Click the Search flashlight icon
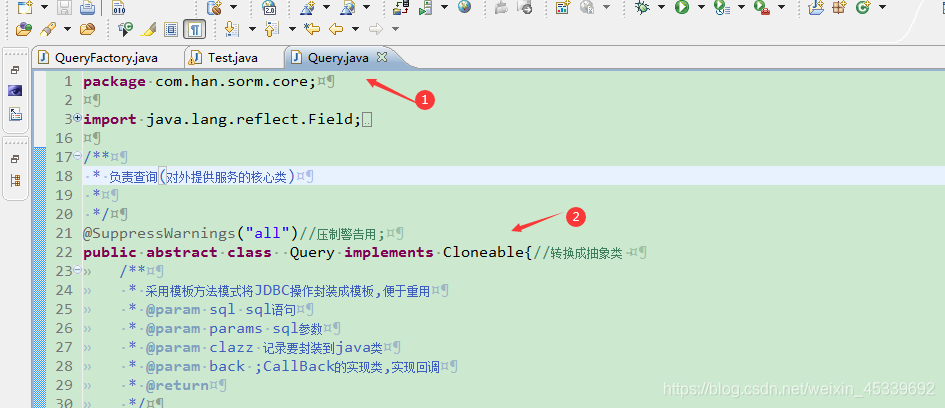Screen dimensions: 945x408 (48, 28)
